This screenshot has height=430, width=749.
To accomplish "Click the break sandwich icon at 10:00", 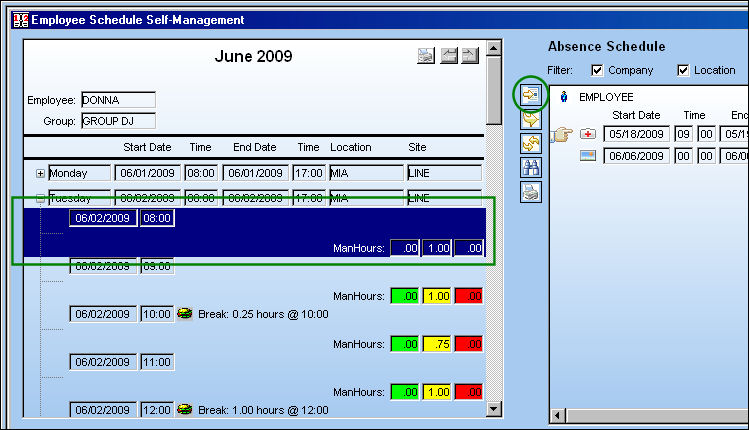I will coord(185,314).
